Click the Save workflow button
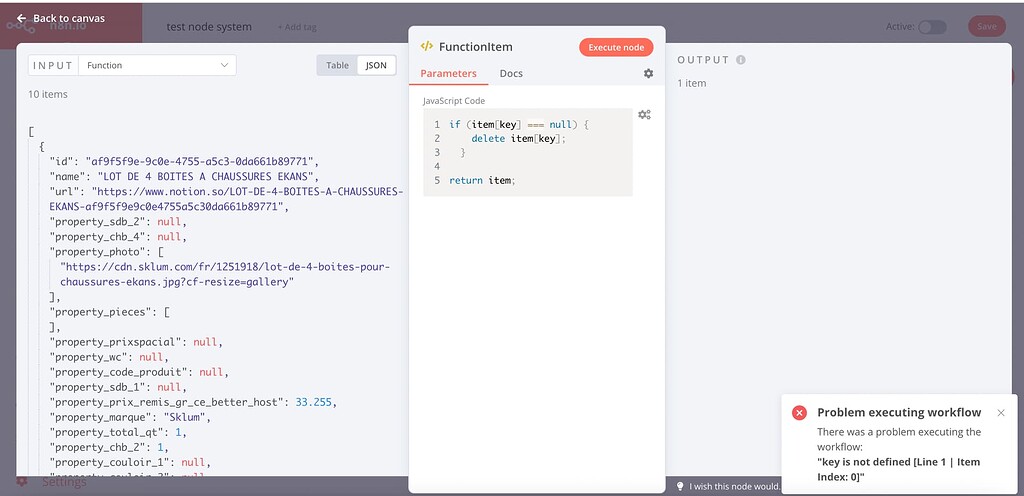This screenshot has height=496, width=1024. (x=986, y=27)
